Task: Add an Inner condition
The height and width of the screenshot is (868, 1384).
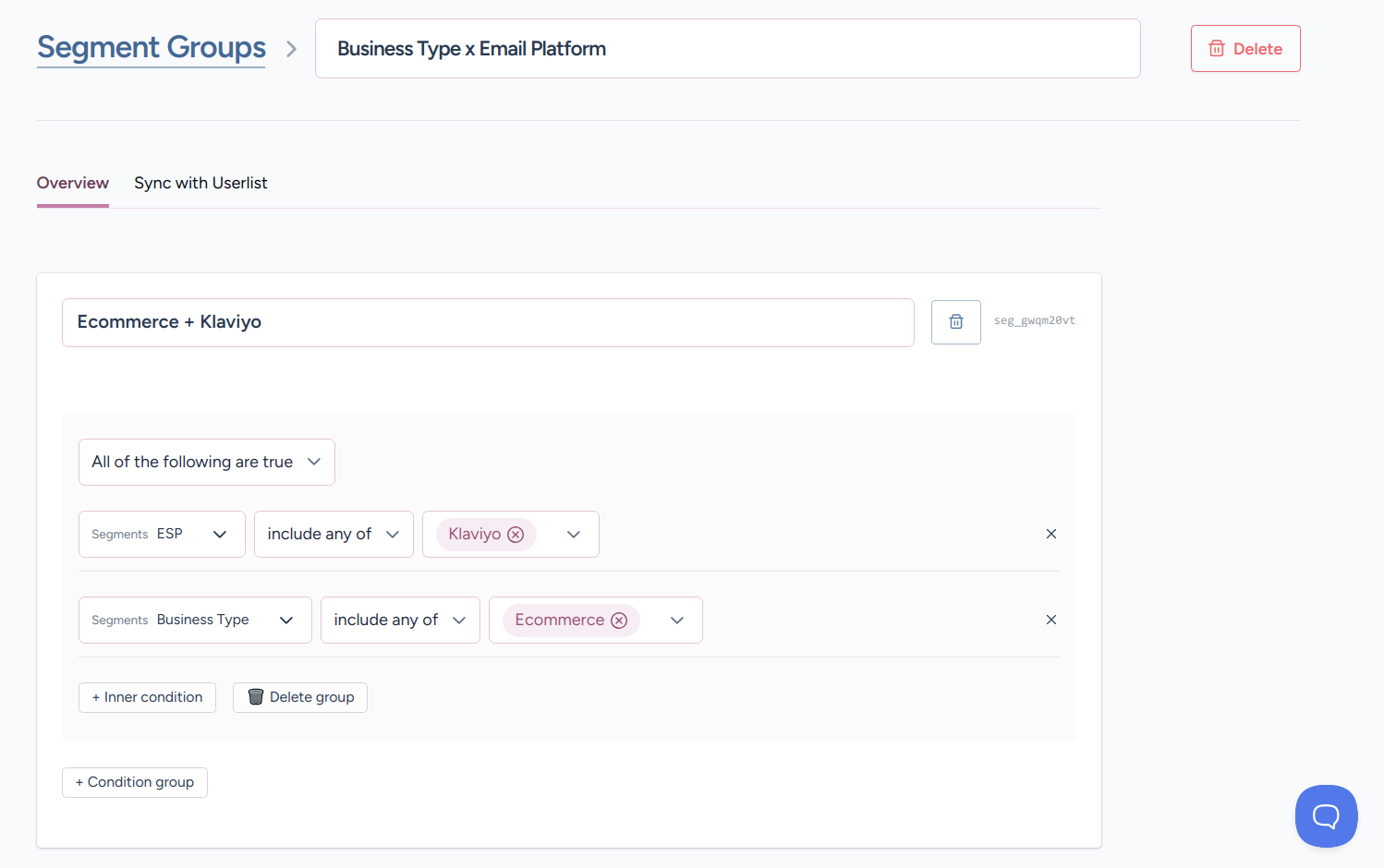Action: (x=147, y=697)
